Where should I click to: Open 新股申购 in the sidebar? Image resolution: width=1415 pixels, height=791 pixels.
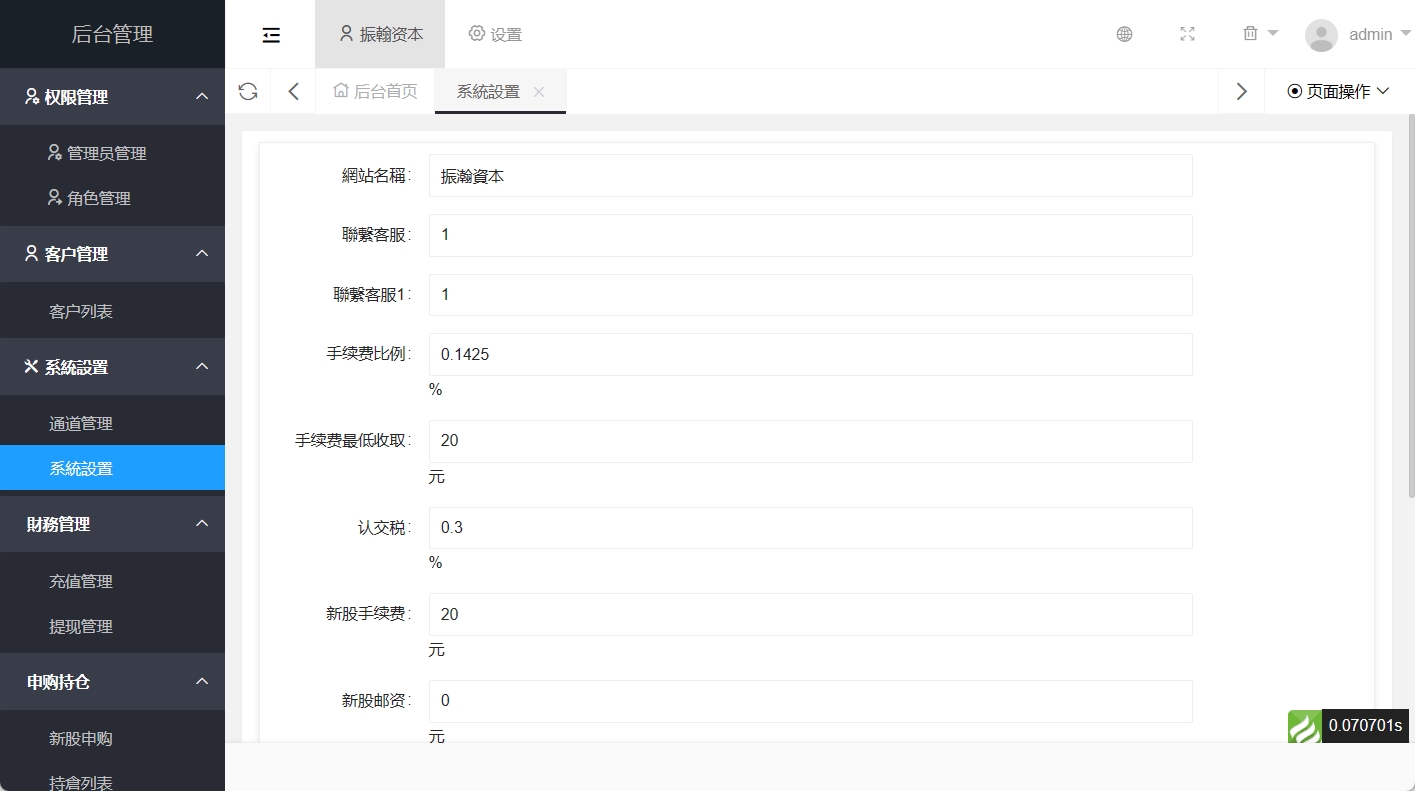click(x=112, y=738)
